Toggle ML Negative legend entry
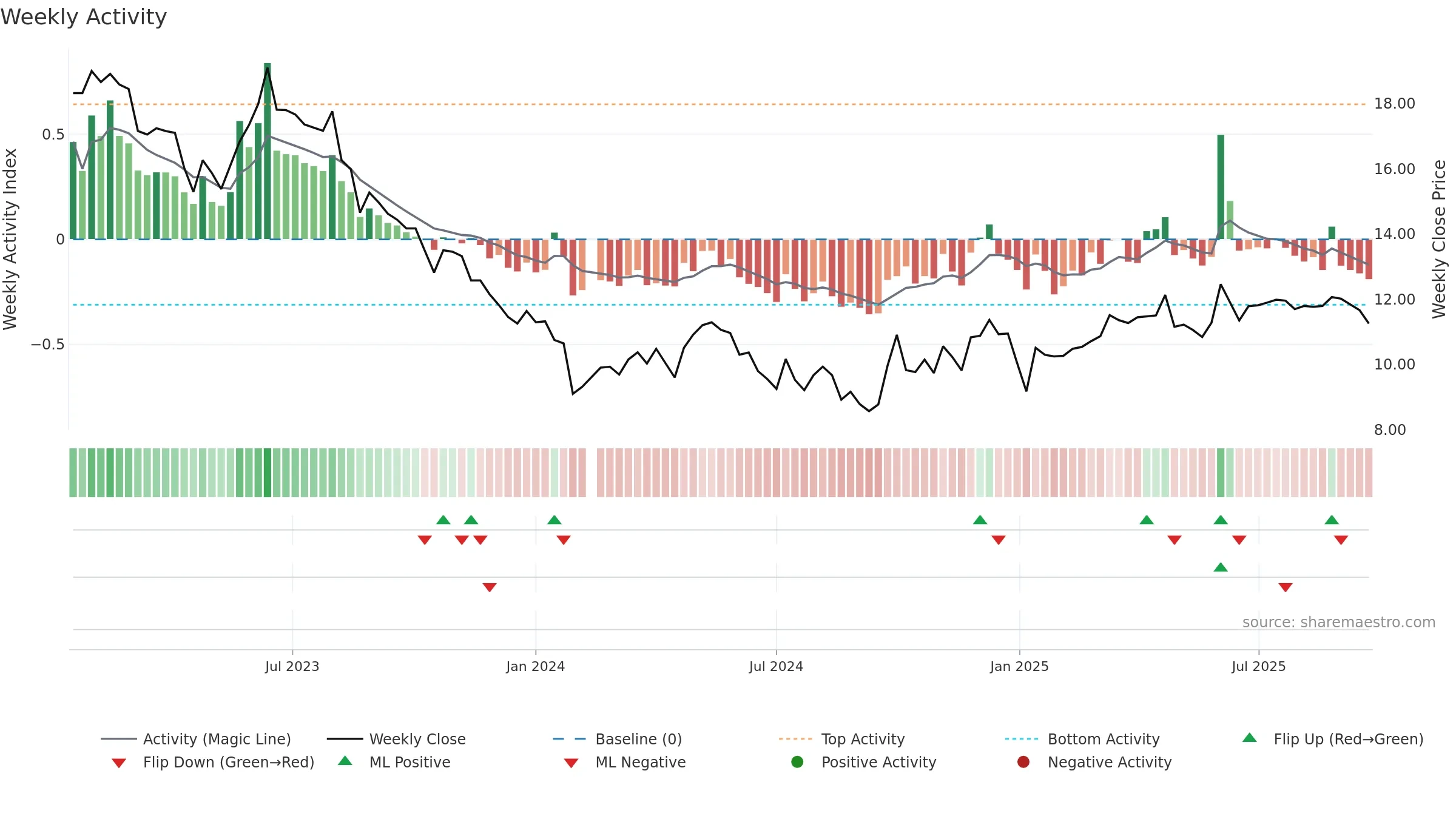The height and width of the screenshot is (819, 1456). click(x=625, y=762)
